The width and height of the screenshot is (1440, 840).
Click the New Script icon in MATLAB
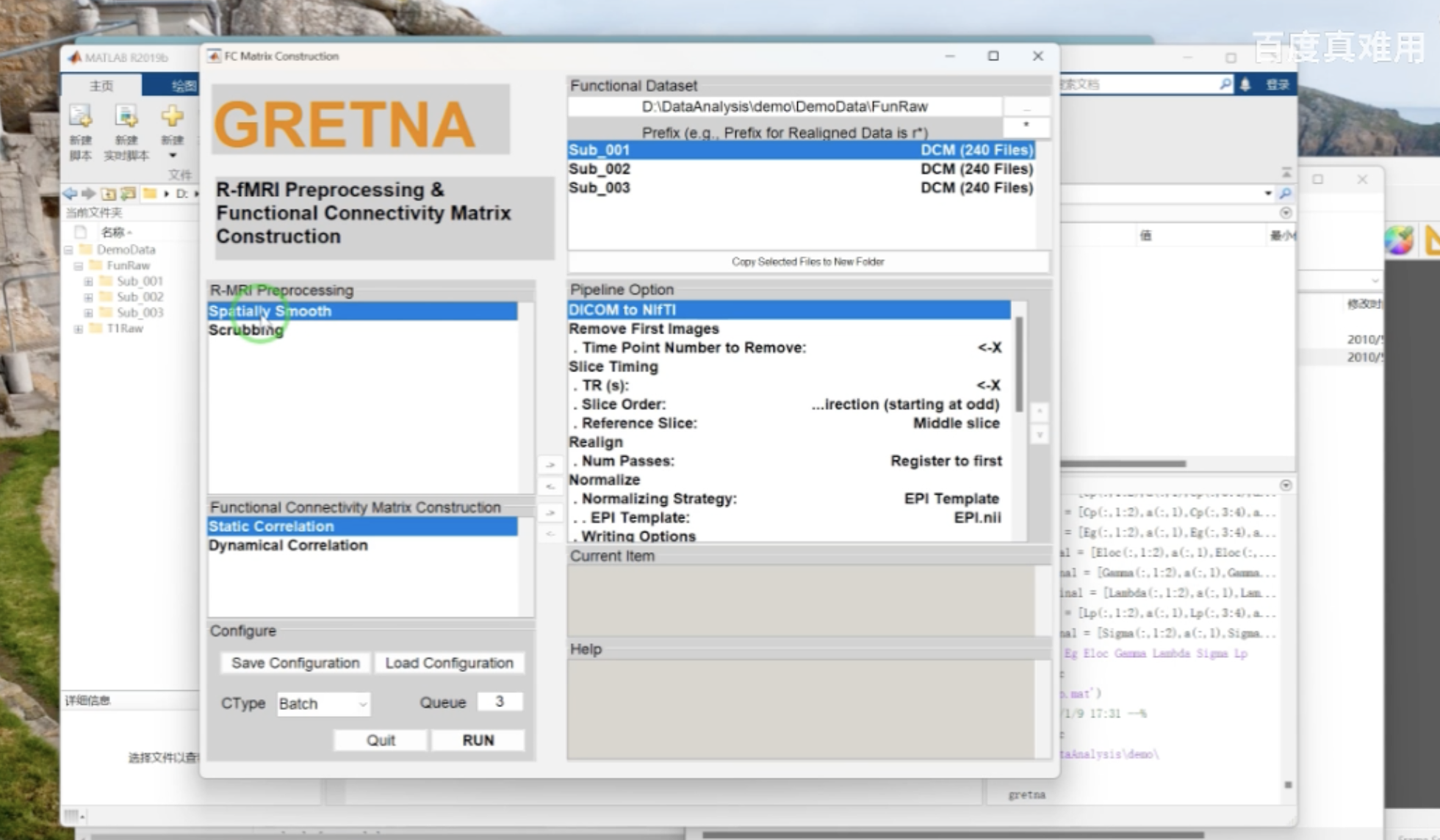80,116
